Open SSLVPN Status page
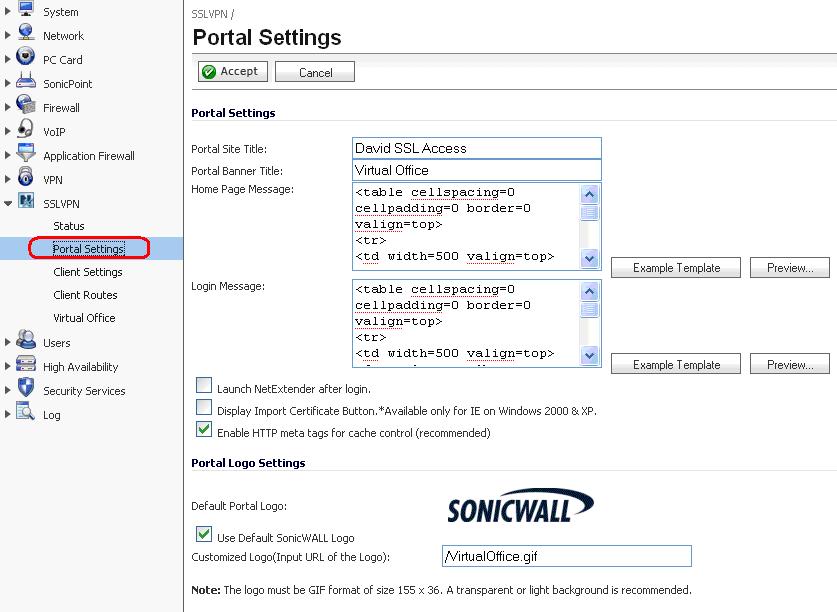Image resolution: width=837 pixels, height=612 pixels. [x=69, y=226]
